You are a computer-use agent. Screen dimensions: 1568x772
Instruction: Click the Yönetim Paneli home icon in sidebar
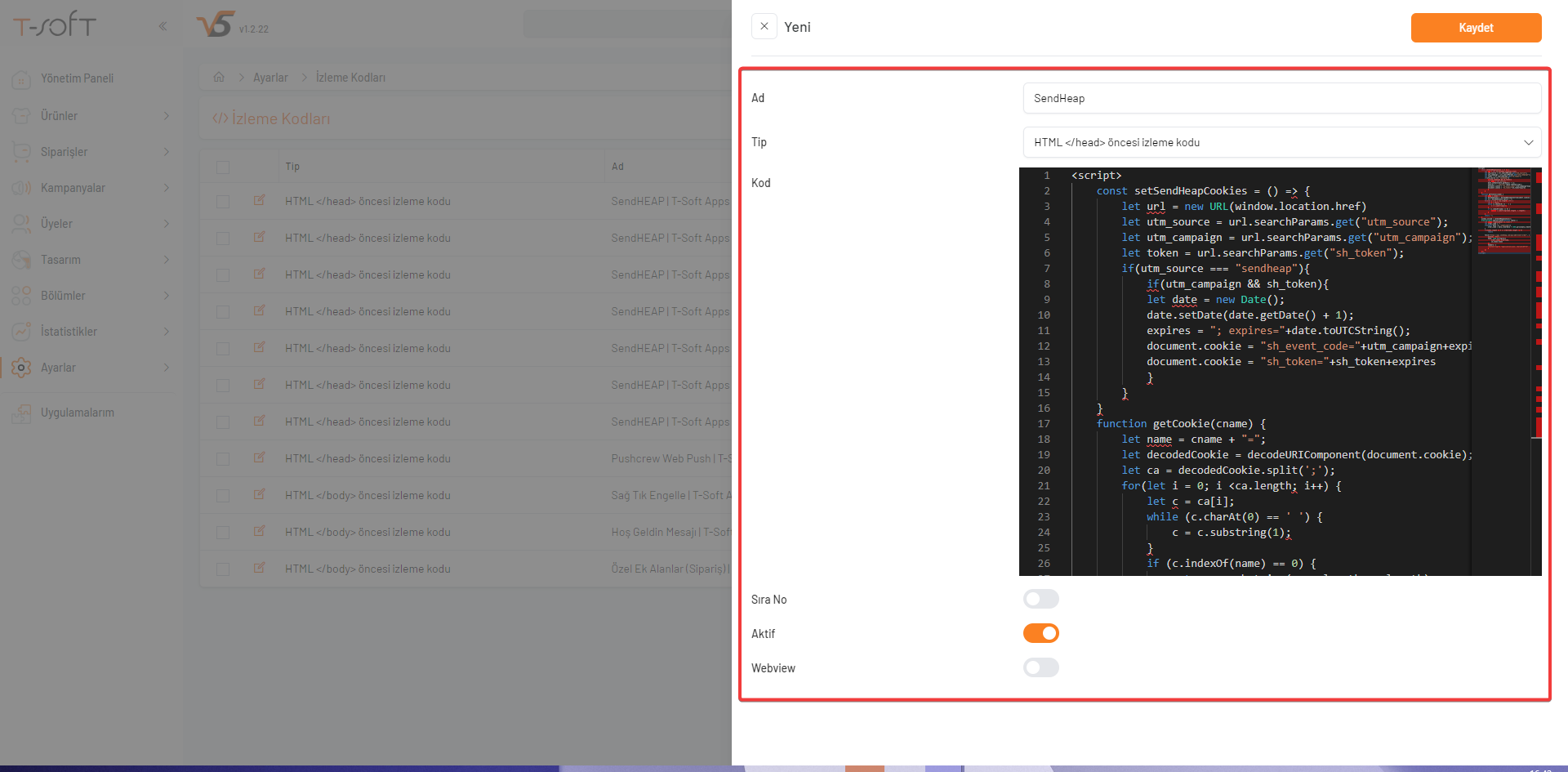(x=21, y=79)
